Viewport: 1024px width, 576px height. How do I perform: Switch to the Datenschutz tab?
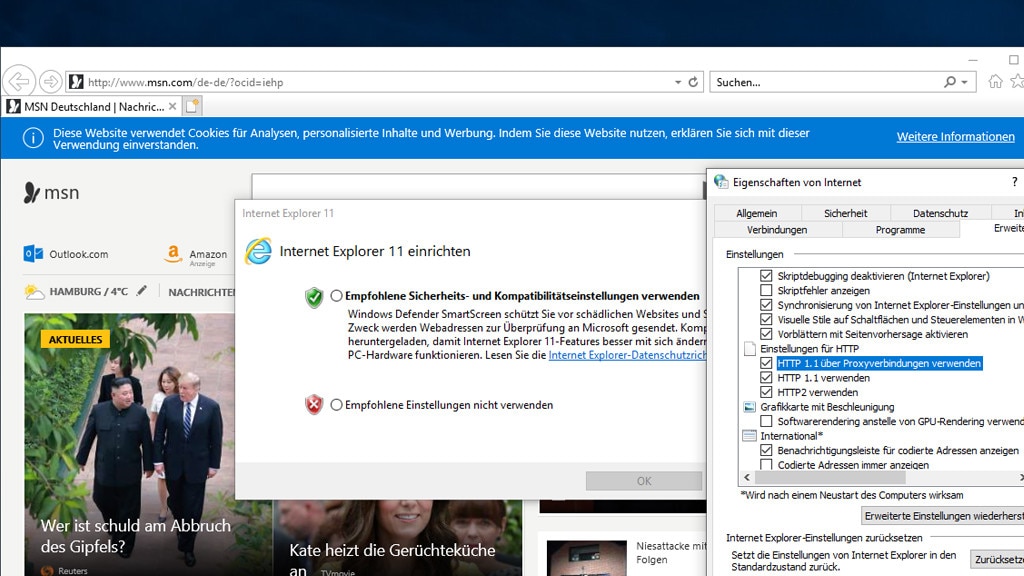click(940, 213)
